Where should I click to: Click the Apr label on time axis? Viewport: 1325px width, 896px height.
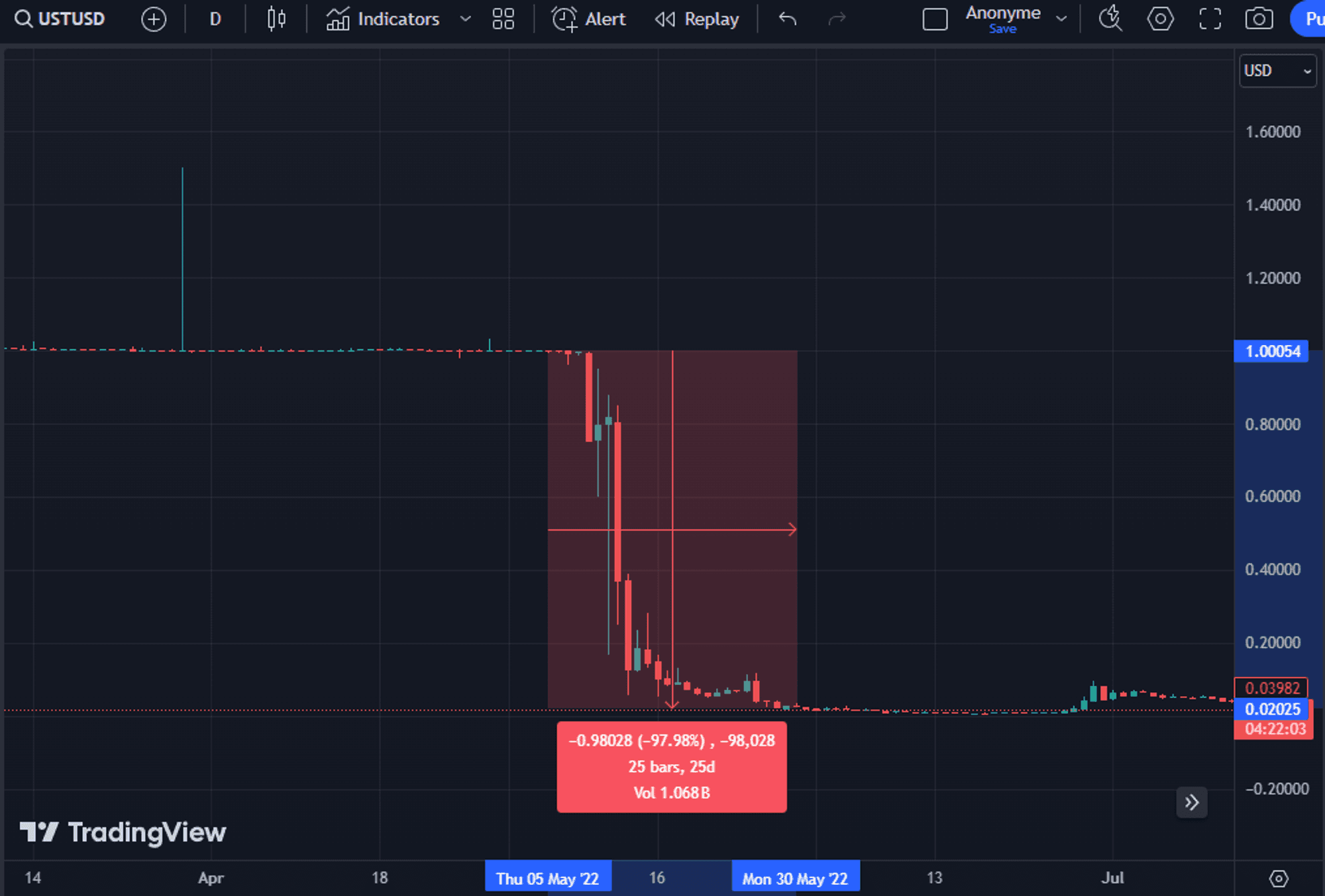click(211, 877)
